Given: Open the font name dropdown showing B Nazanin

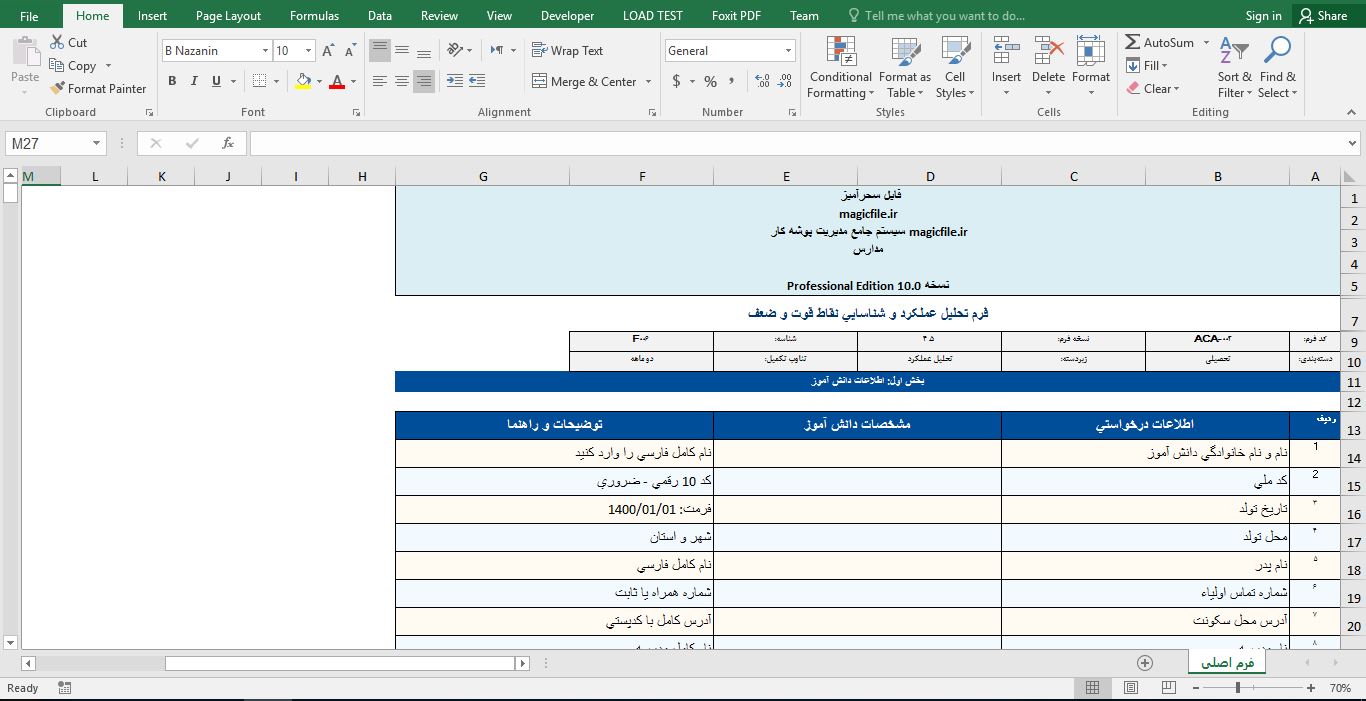Looking at the screenshot, I should click(x=215, y=49).
